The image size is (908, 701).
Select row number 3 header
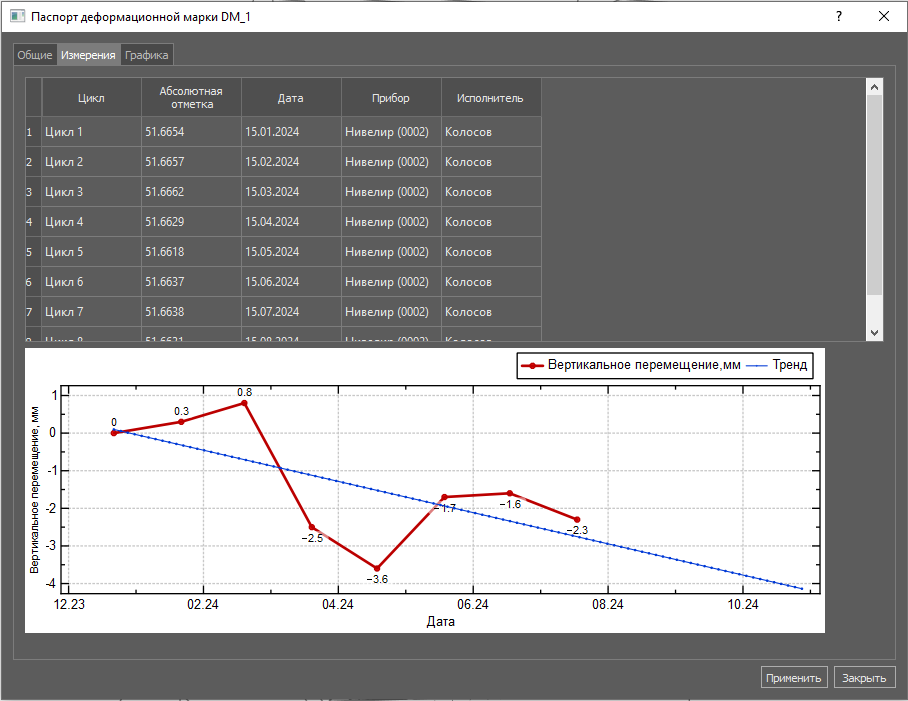point(29,192)
